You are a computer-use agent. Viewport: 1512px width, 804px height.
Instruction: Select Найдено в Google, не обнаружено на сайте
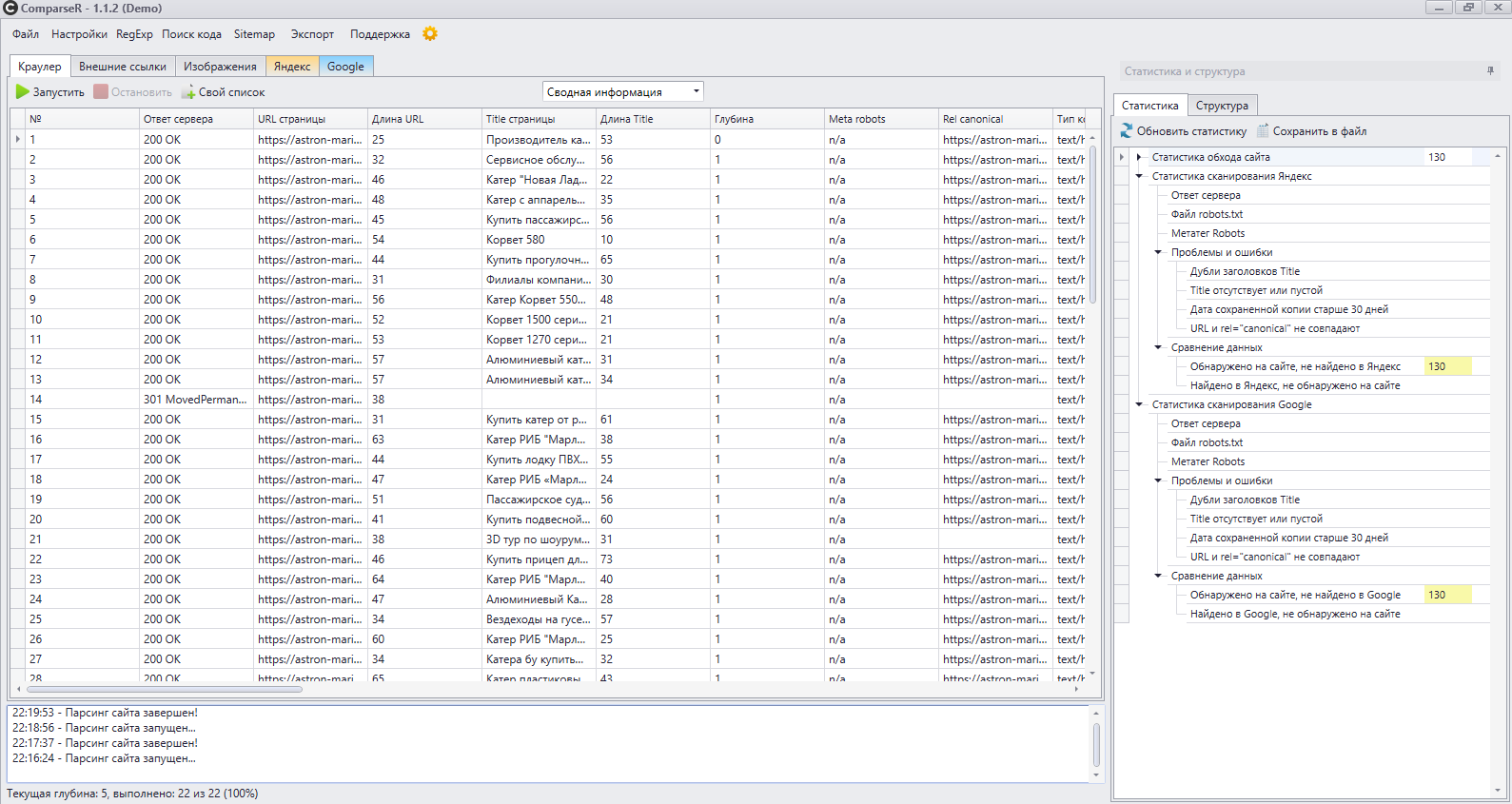pyautogui.click(x=1295, y=614)
